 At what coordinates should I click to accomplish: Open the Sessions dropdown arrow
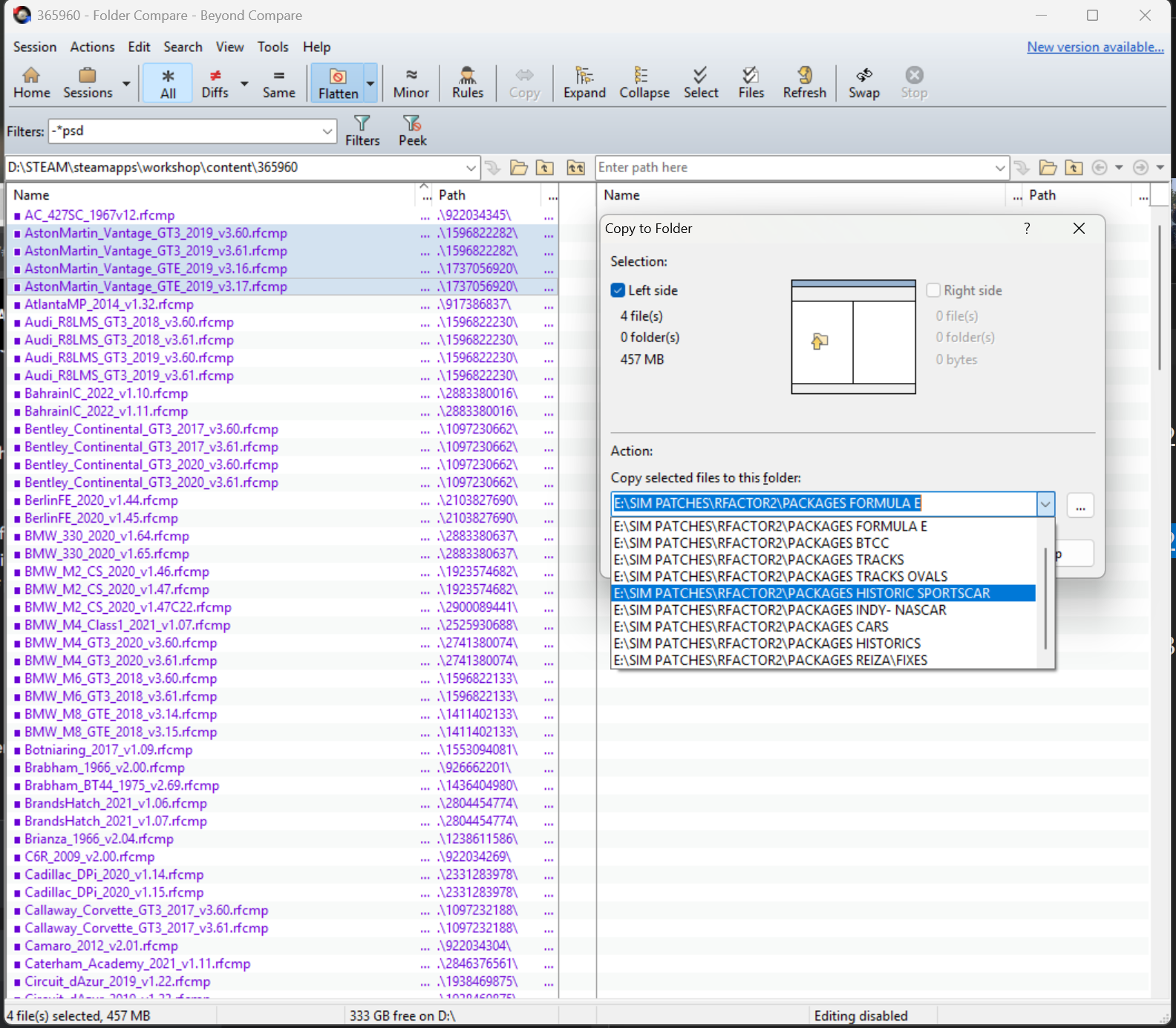pos(126,83)
